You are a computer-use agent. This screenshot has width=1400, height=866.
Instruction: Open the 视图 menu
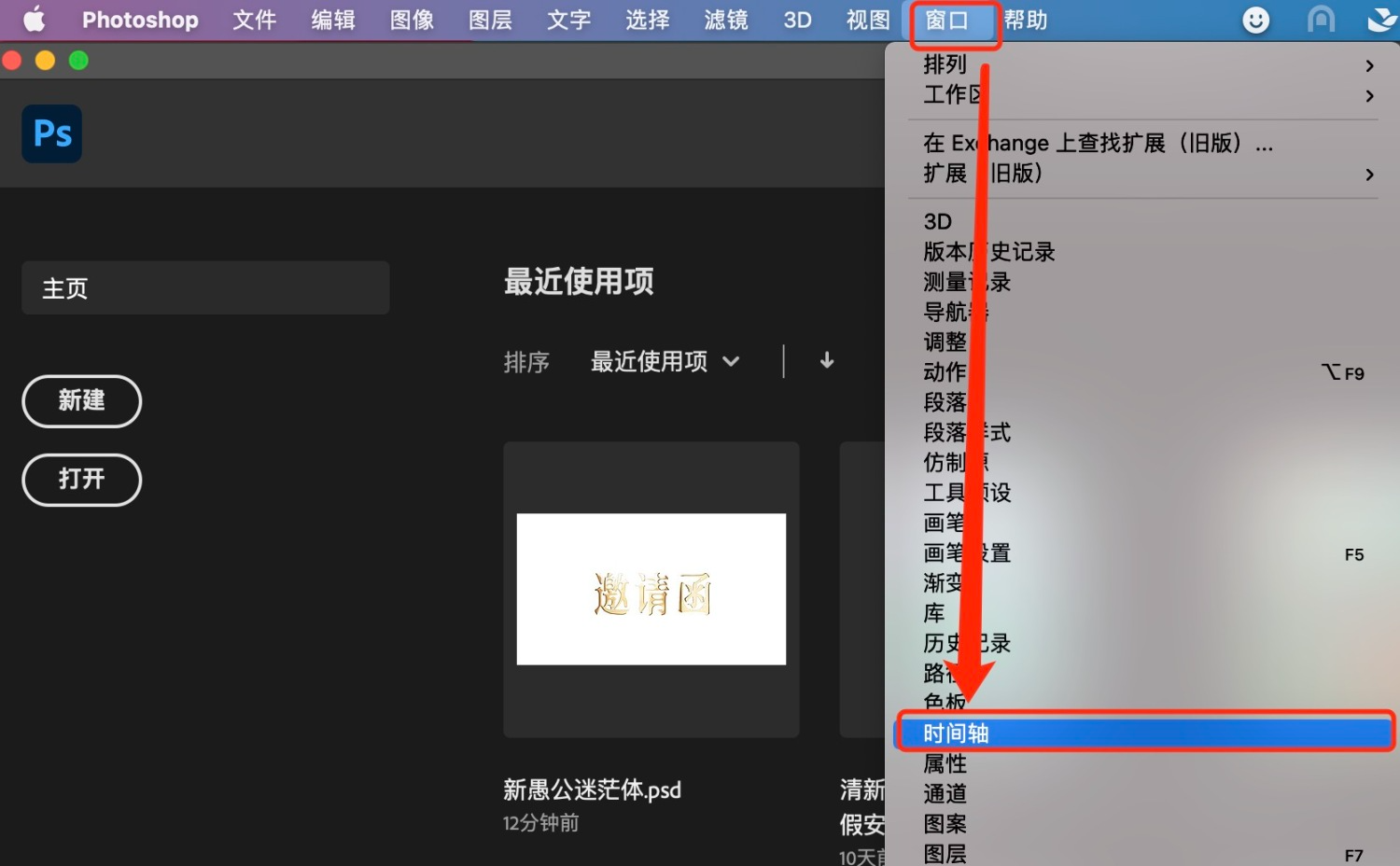868,20
